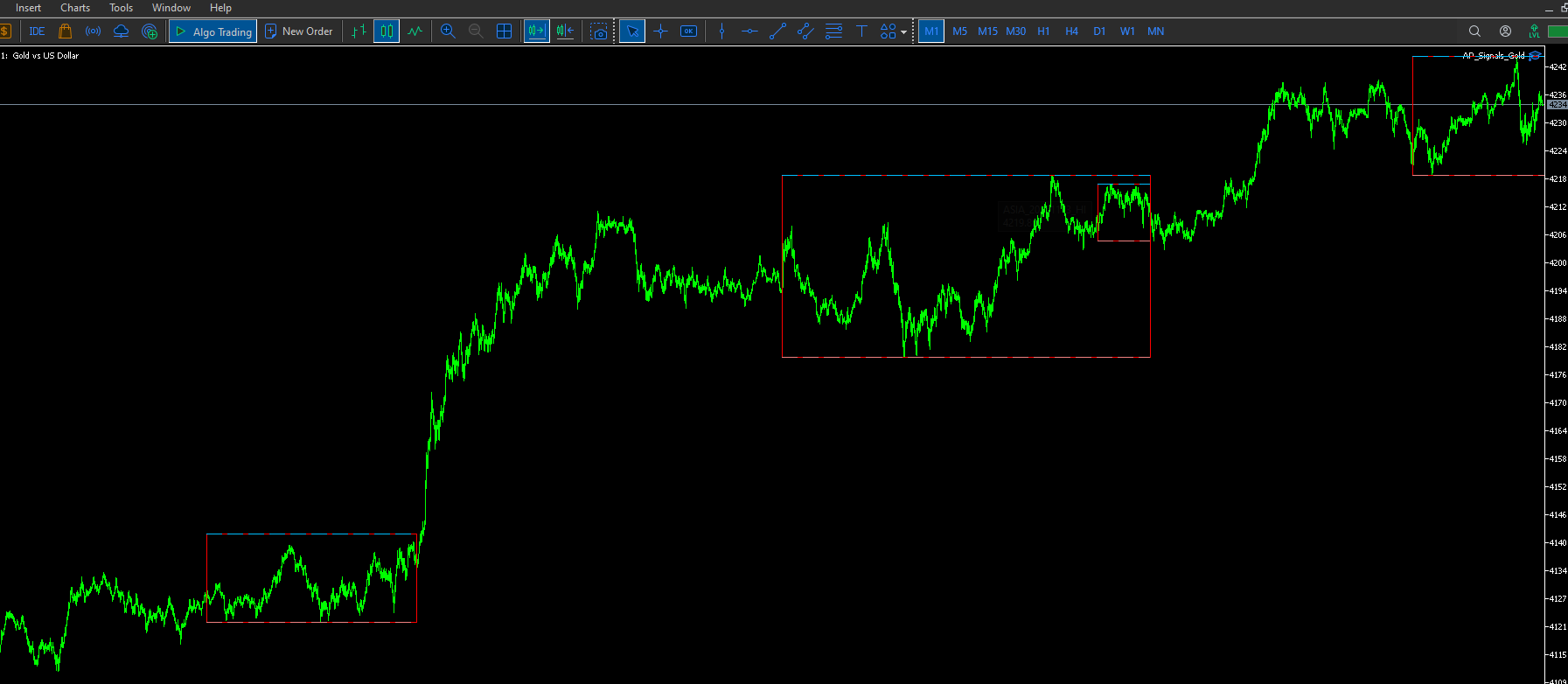Open the user account profile icon

(1505, 31)
